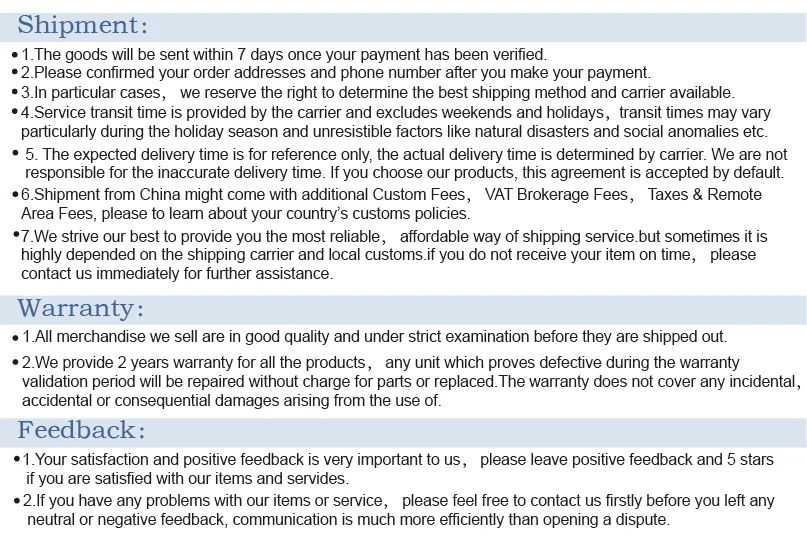Click the text about goods sent within 7 days
Viewport: 807px width, 538px height.
284,55
